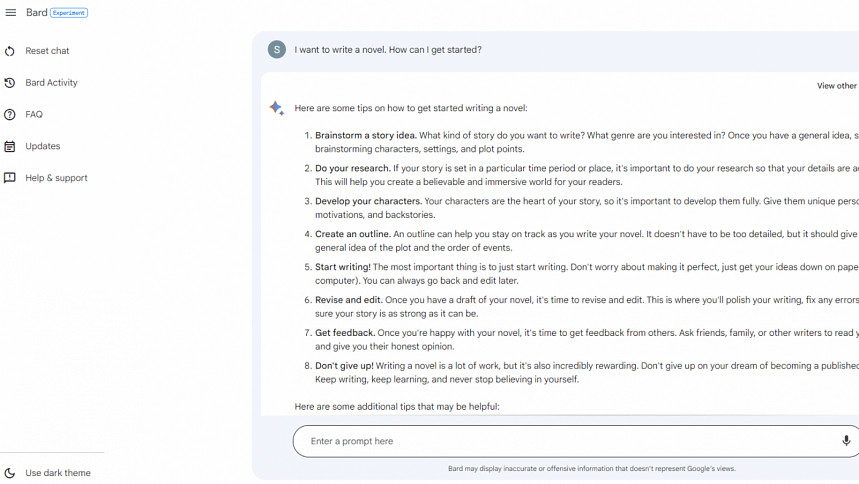Activate the microphone voice input icon
859x484 pixels.
(846, 441)
